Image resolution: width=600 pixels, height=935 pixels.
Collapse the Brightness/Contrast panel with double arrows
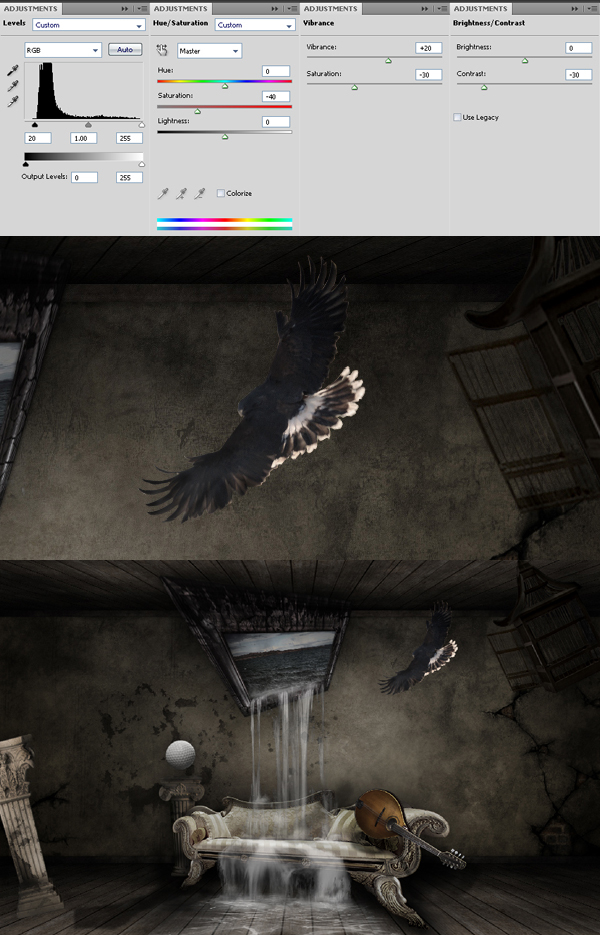pyautogui.click(x=573, y=8)
